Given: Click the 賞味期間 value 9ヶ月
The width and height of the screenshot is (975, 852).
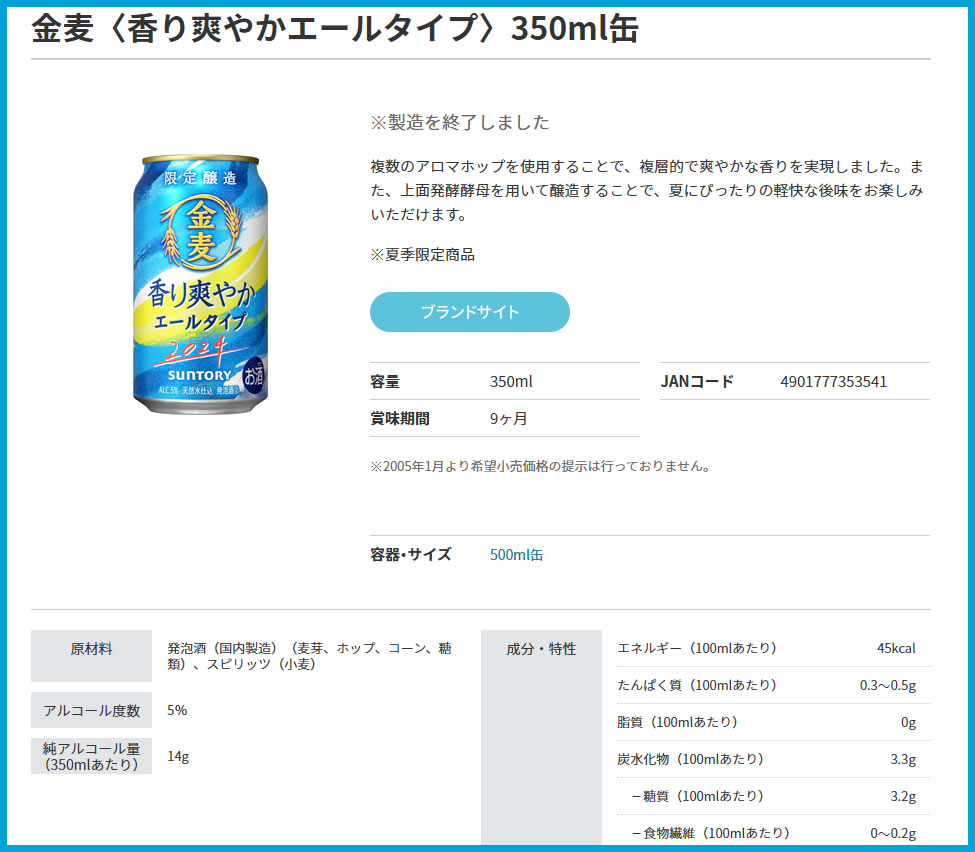Looking at the screenshot, I should 509,419.
